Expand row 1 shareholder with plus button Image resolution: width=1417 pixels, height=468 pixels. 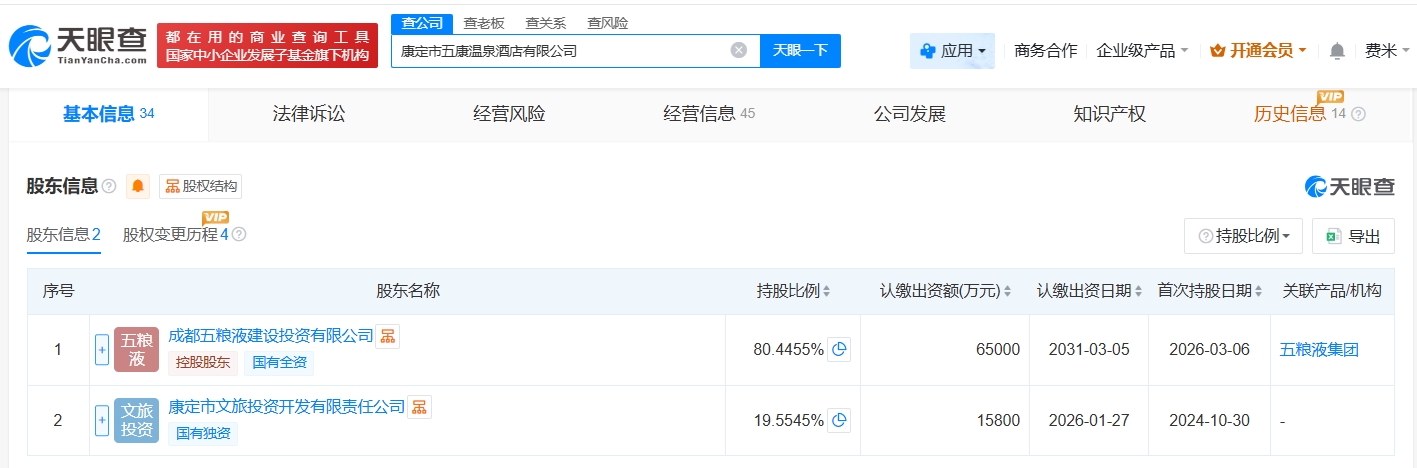(101, 350)
